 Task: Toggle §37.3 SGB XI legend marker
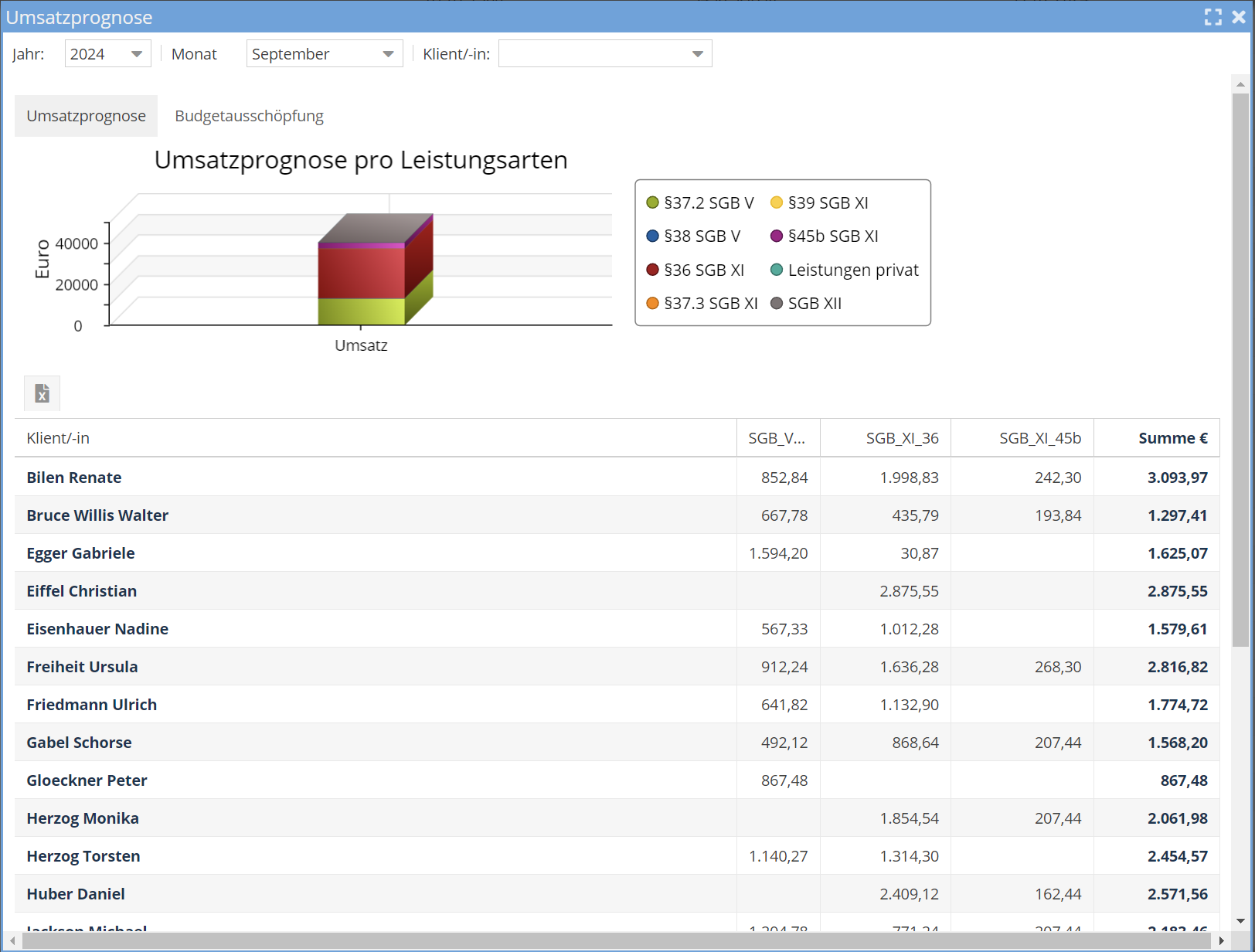click(653, 304)
